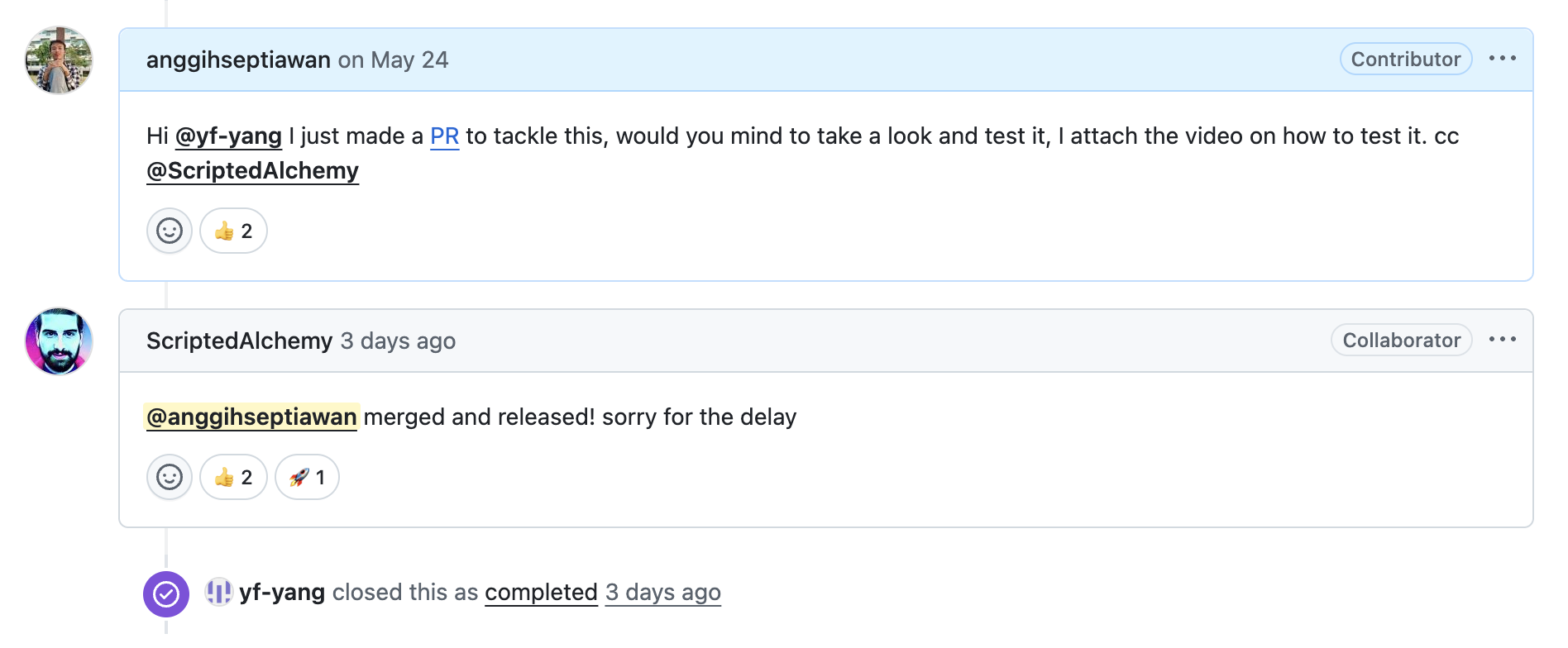Image resolution: width=1568 pixels, height=648 pixels.
Task: Click the "on May 24" comment timestamp
Action: 393,60
